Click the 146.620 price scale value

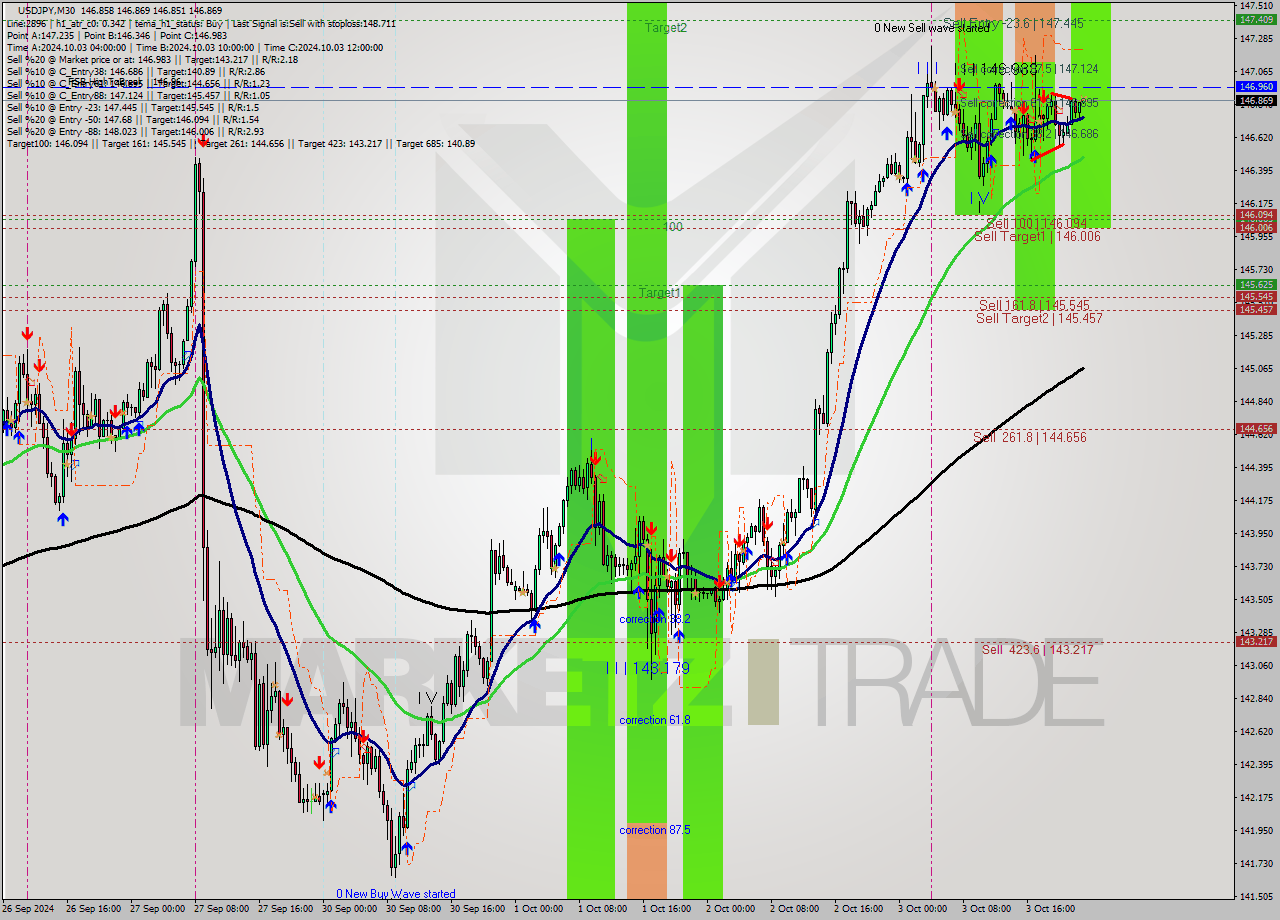[x=1257, y=137]
